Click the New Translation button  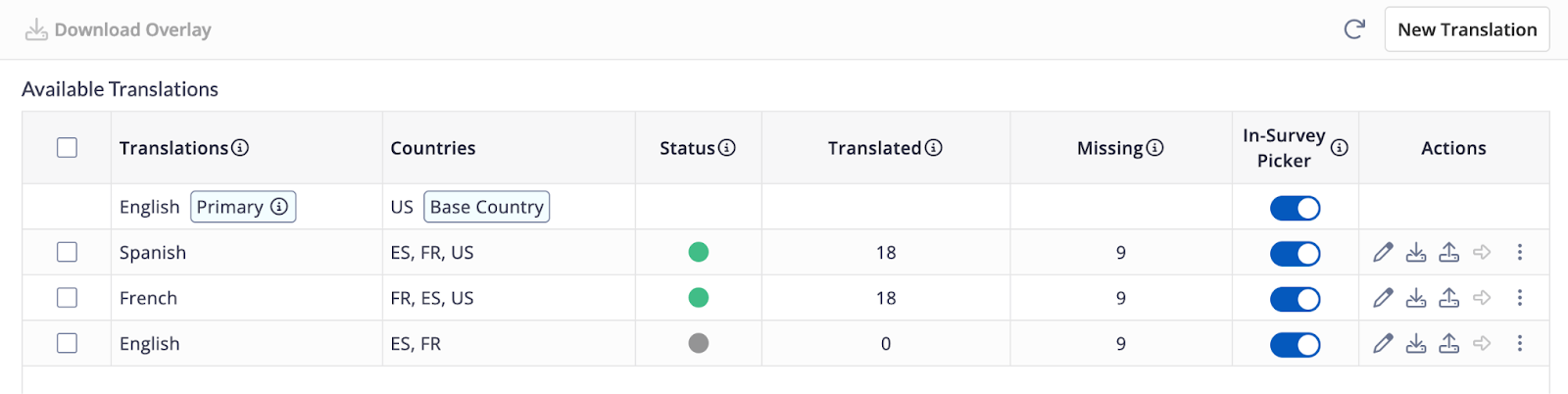1467,29
